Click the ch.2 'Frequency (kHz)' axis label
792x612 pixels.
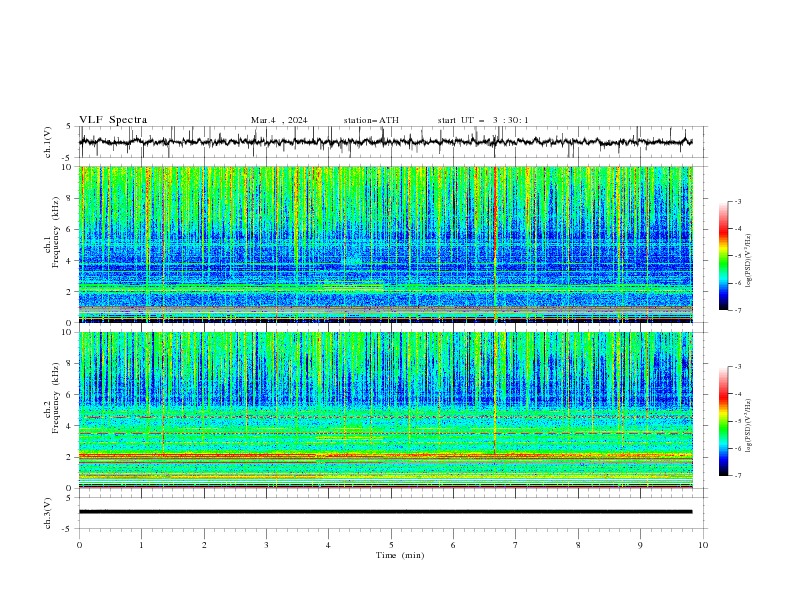pos(56,397)
